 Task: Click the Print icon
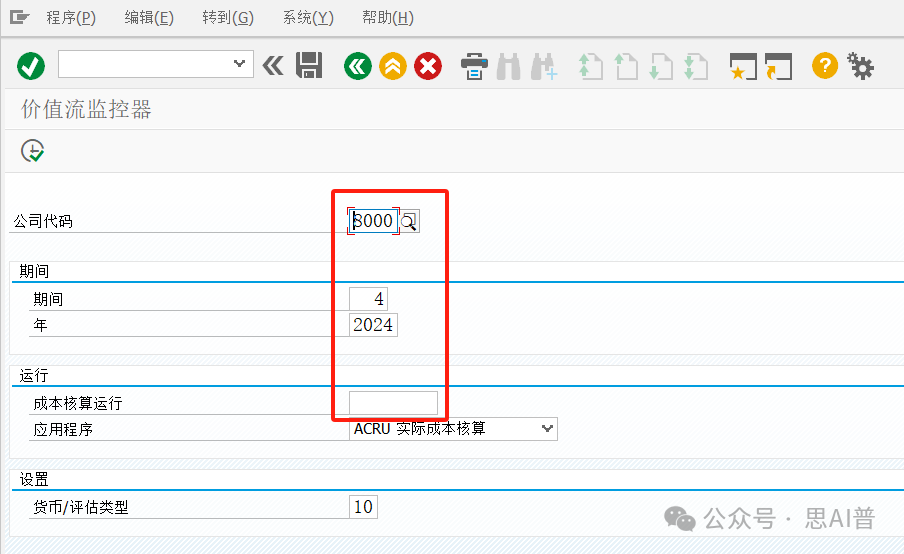(474, 66)
